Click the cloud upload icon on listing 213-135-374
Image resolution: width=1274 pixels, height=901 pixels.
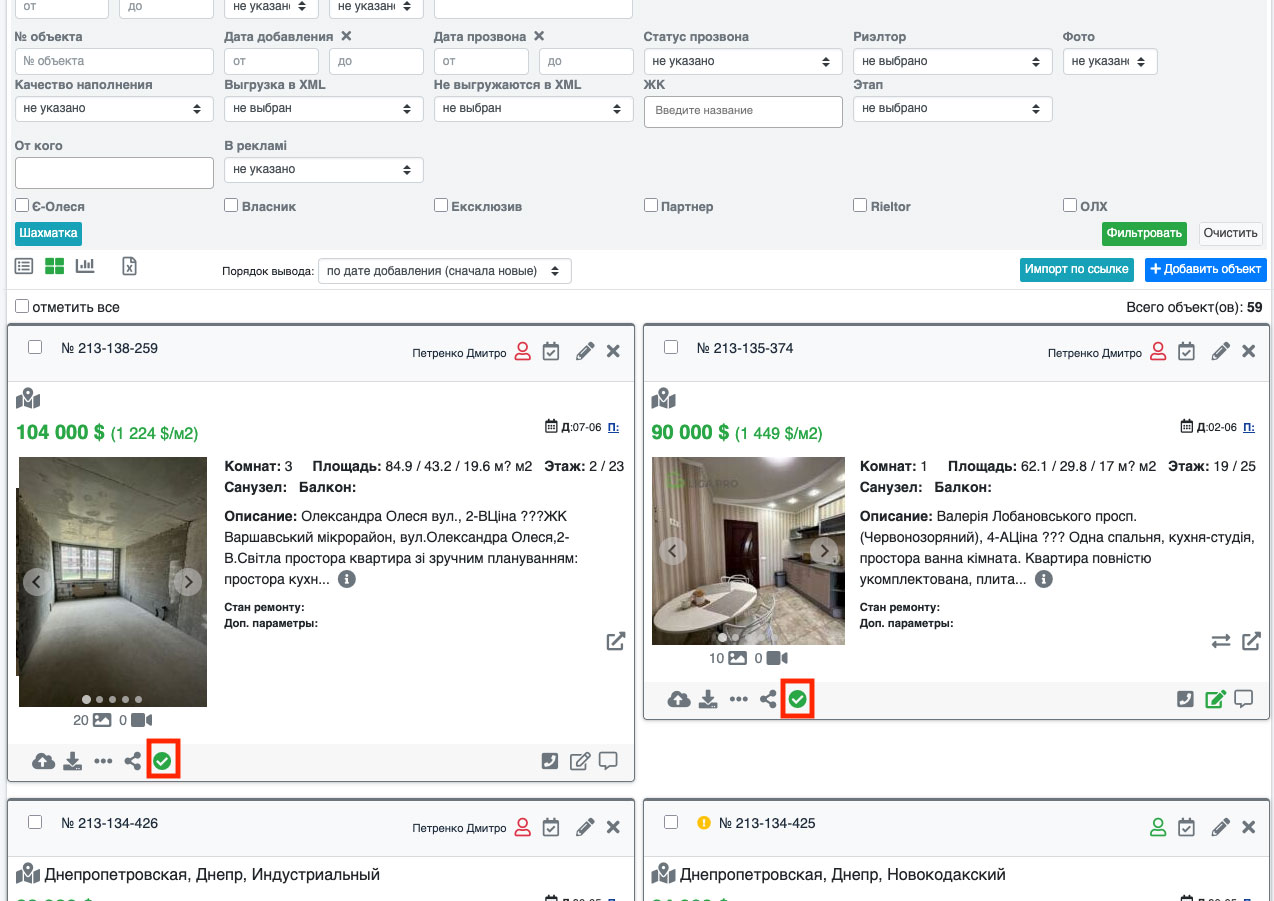[x=679, y=700]
